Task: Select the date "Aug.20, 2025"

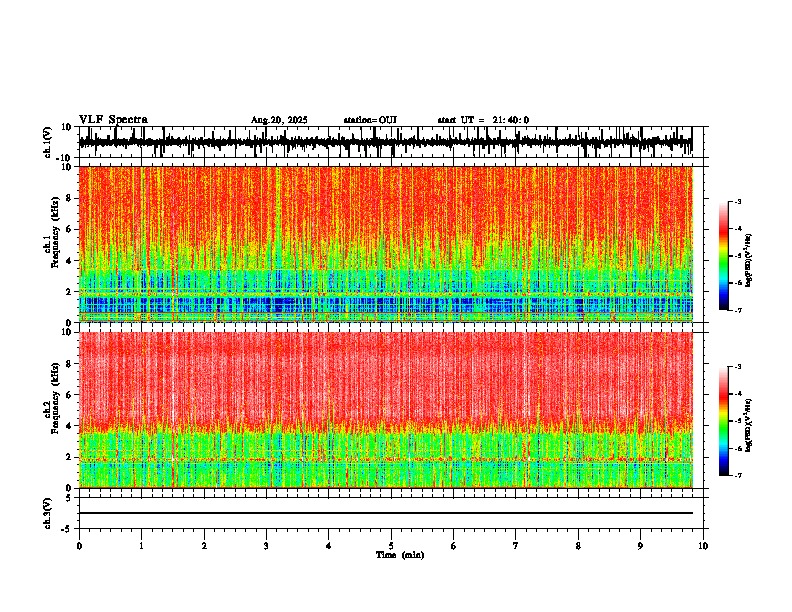Action: click(x=279, y=120)
